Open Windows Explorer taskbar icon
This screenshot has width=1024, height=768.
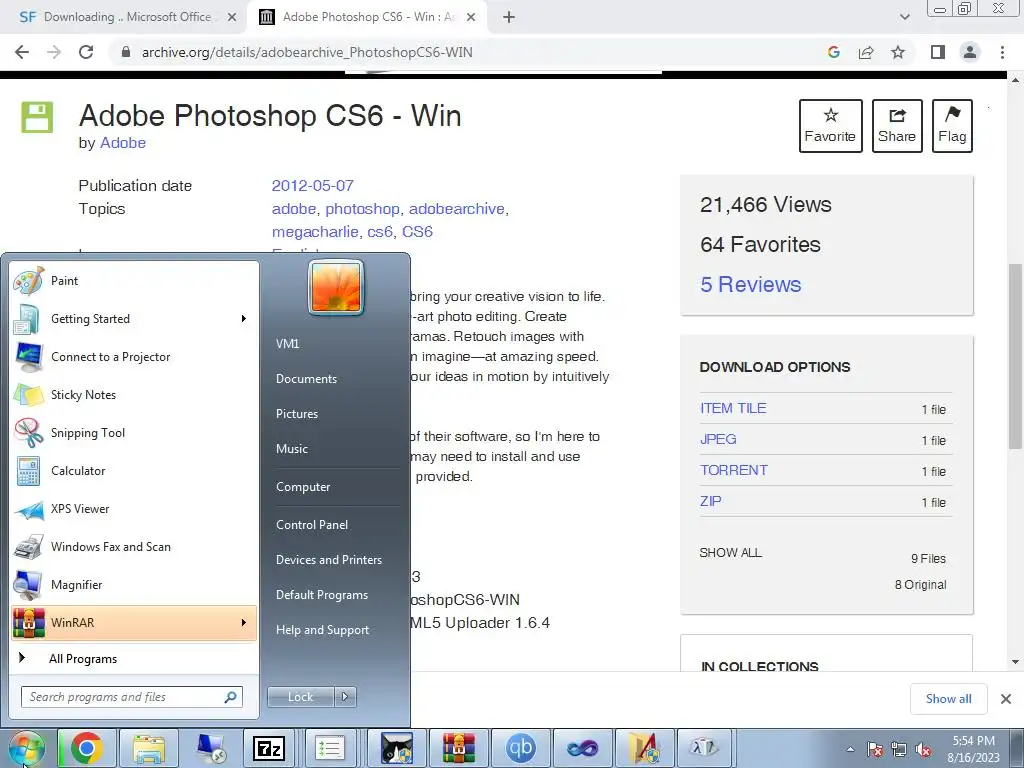coord(149,748)
